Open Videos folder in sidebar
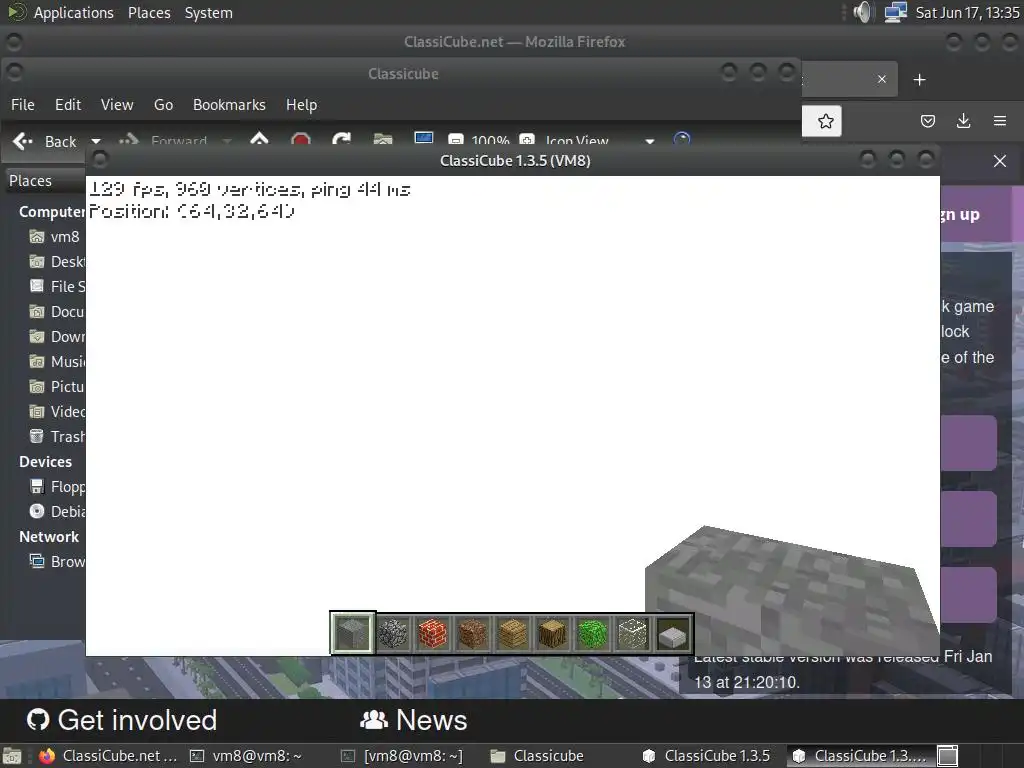The image size is (1024, 768). click(57, 411)
